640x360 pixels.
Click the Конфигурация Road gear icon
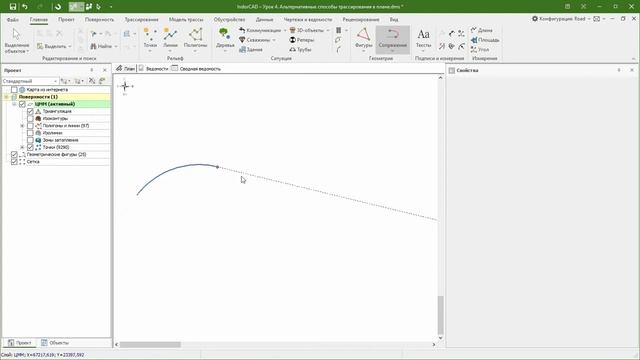click(x=535, y=19)
